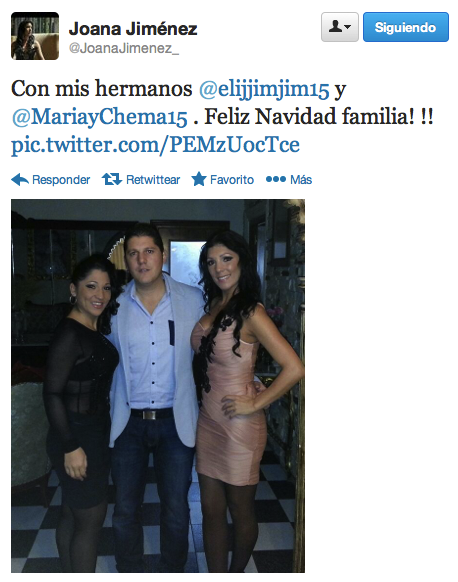Open the @elijjimjim15 mention link
The height and width of the screenshot is (582, 458).
[x=264, y=89]
